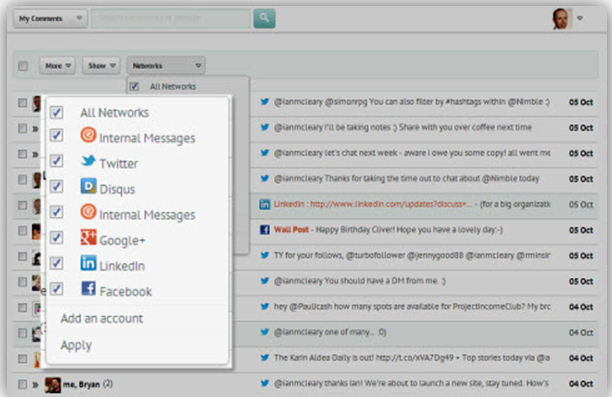Image resolution: width=612 pixels, height=397 pixels.
Task: Click first Internal Messages orange icon
Action: pos(89,135)
